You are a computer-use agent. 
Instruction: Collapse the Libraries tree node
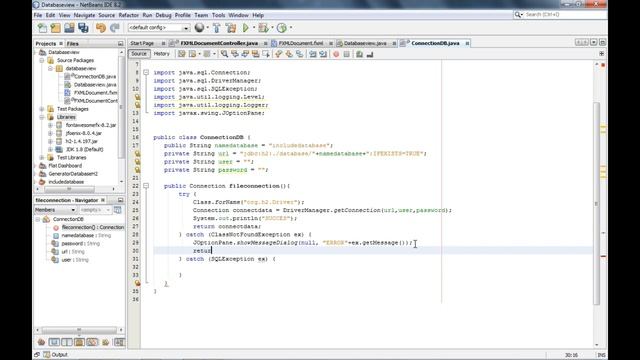point(42,117)
